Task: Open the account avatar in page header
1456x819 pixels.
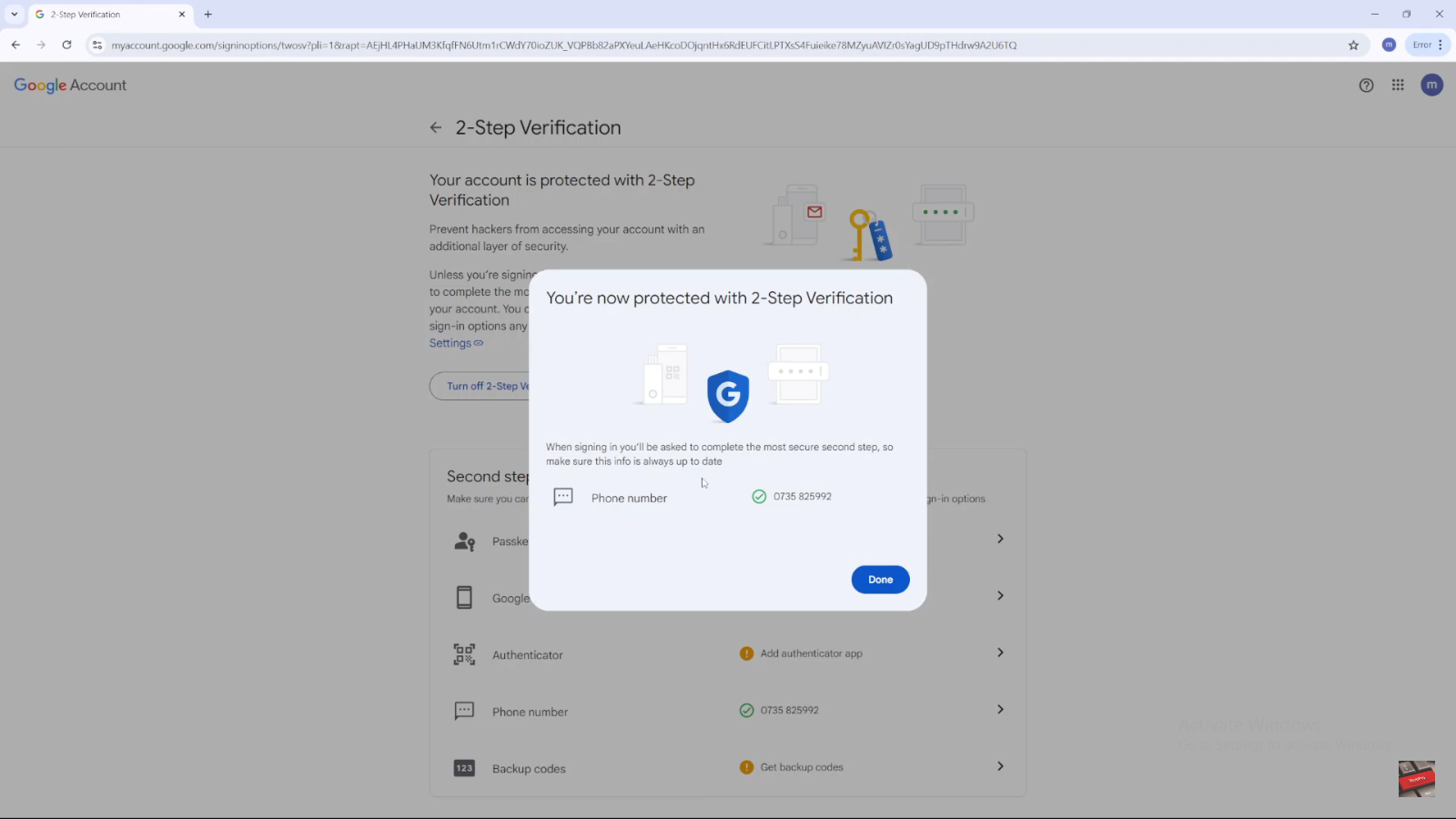Action: 1431,85
